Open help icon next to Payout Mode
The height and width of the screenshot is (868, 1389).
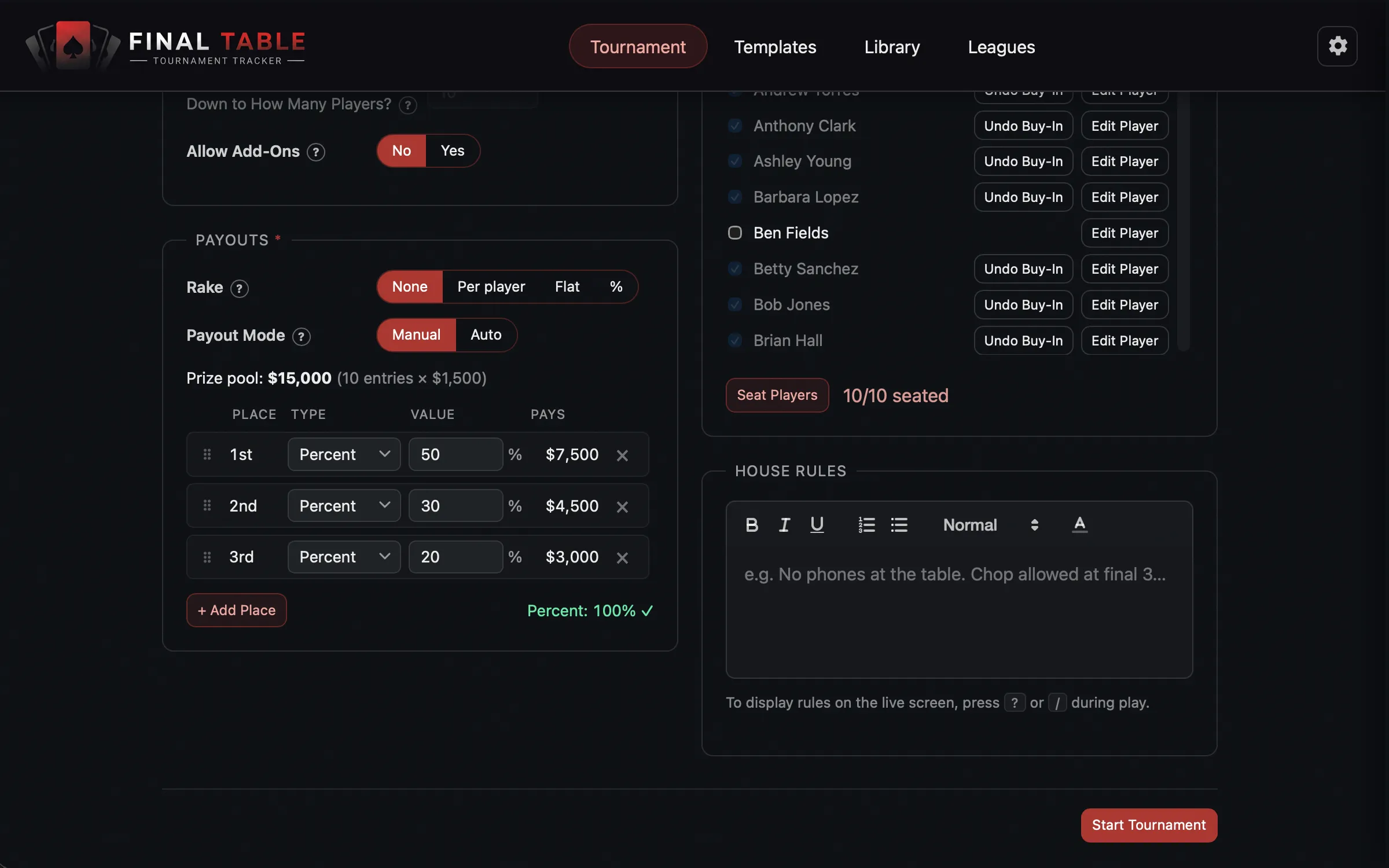point(301,336)
